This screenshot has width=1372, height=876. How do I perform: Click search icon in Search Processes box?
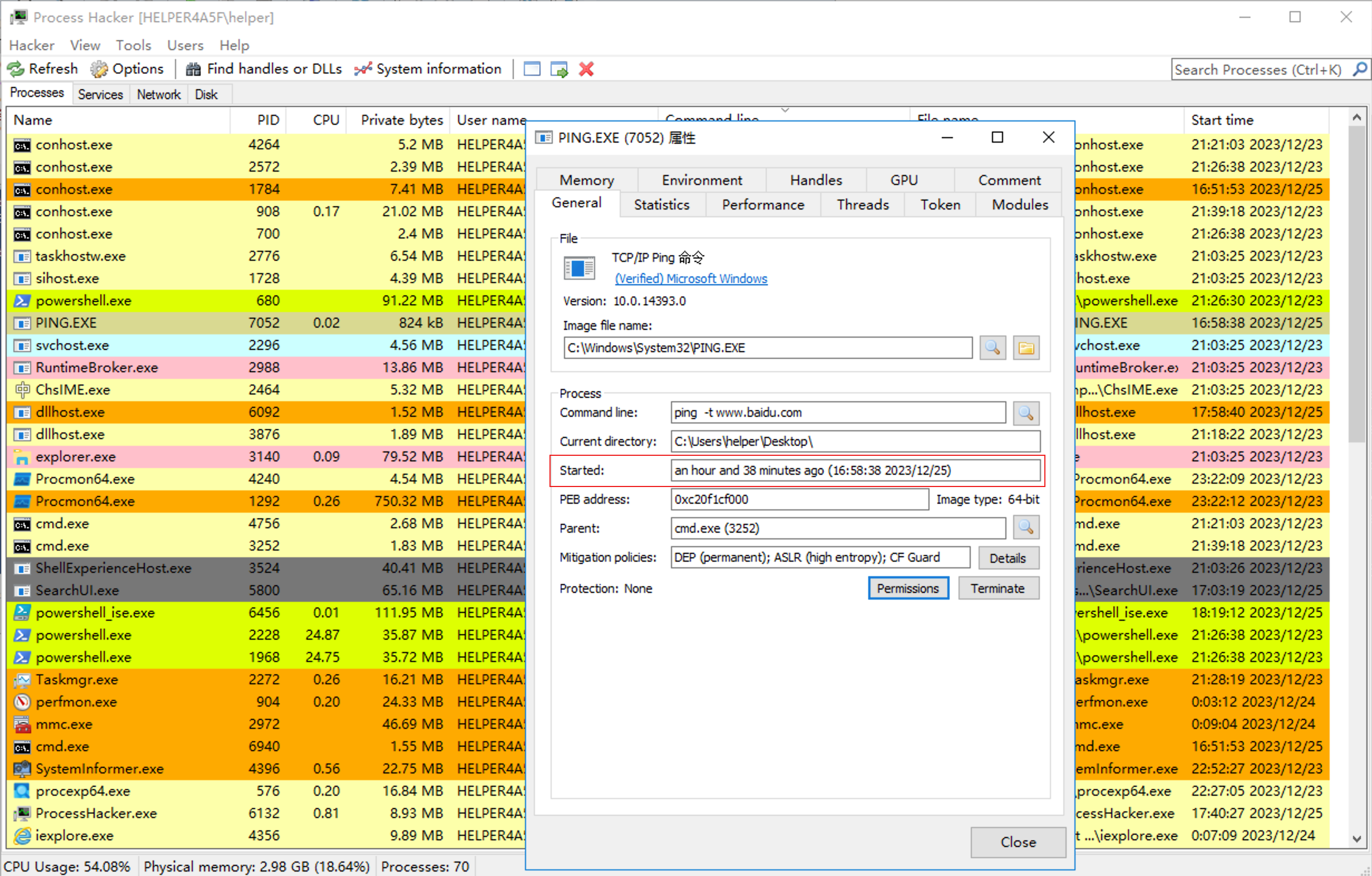[1360, 70]
